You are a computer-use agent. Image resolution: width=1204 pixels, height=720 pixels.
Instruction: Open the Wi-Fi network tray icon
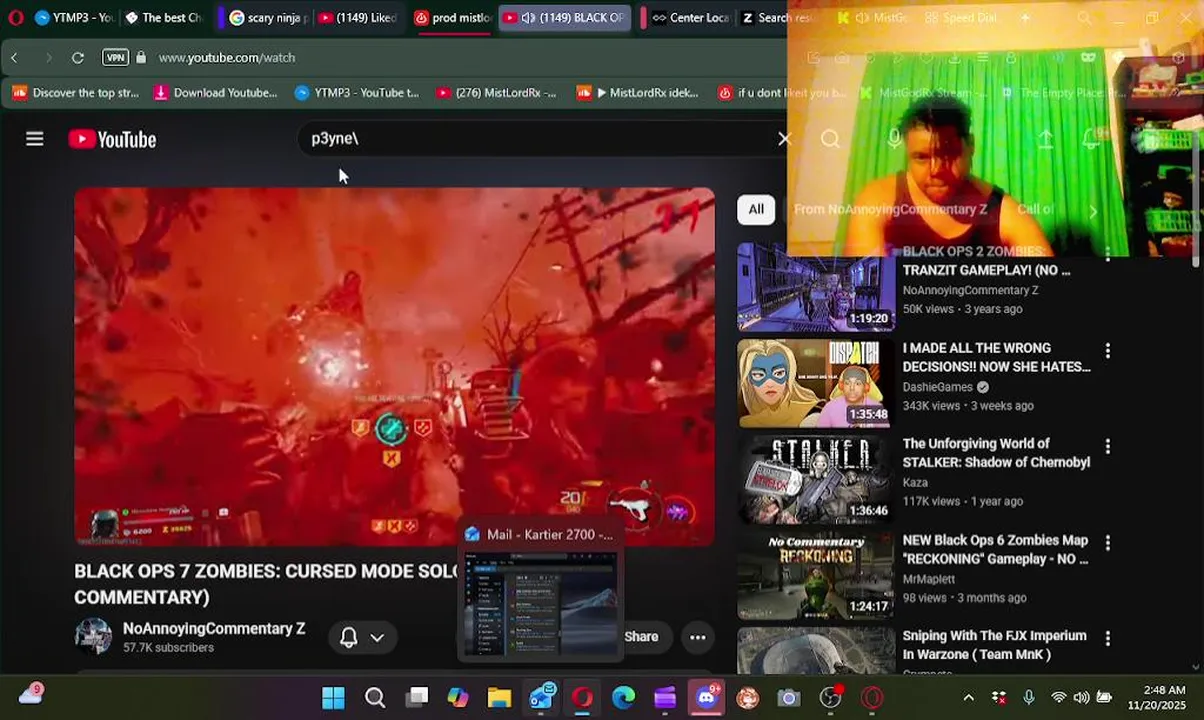click(x=1058, y=698)
